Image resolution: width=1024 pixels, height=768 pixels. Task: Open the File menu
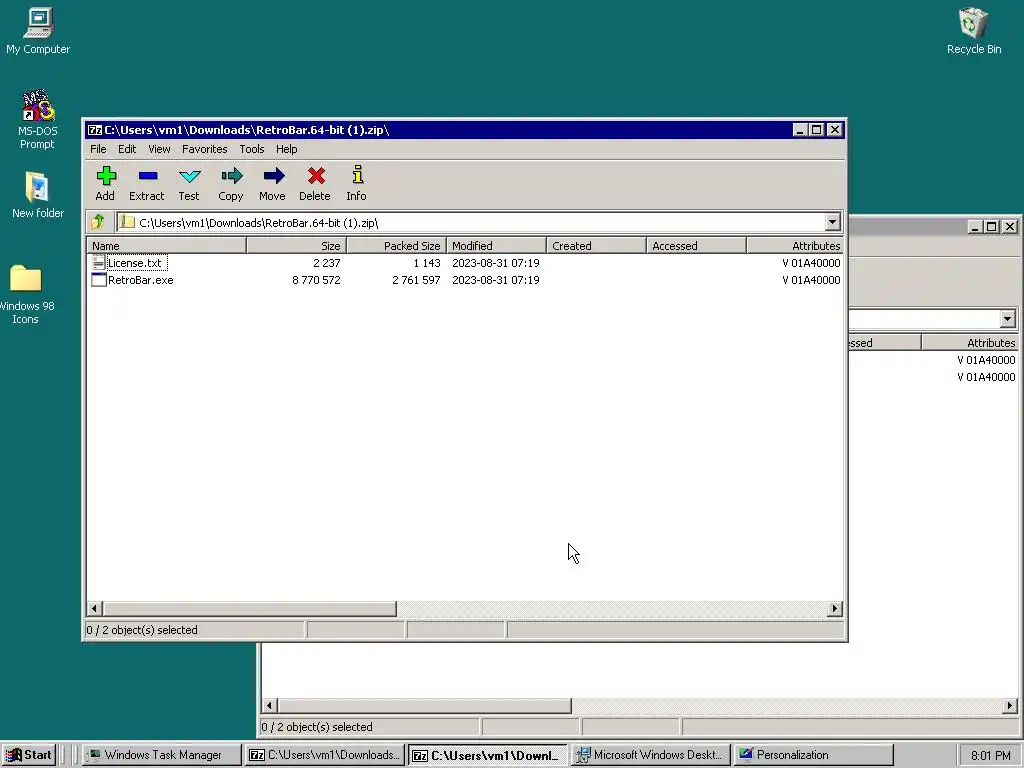[x=98, y=149]
